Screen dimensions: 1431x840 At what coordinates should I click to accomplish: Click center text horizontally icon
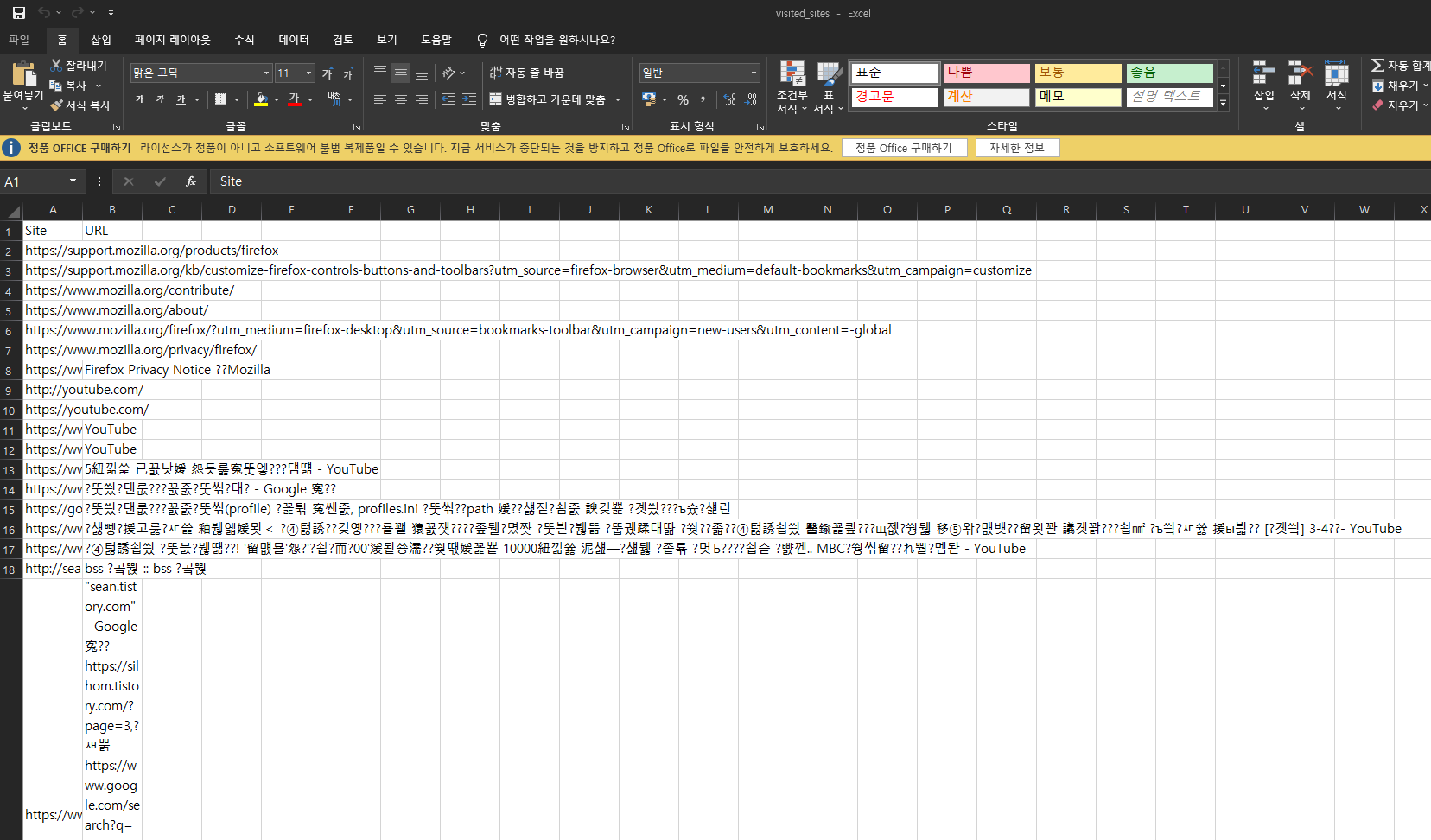point(401,99)
